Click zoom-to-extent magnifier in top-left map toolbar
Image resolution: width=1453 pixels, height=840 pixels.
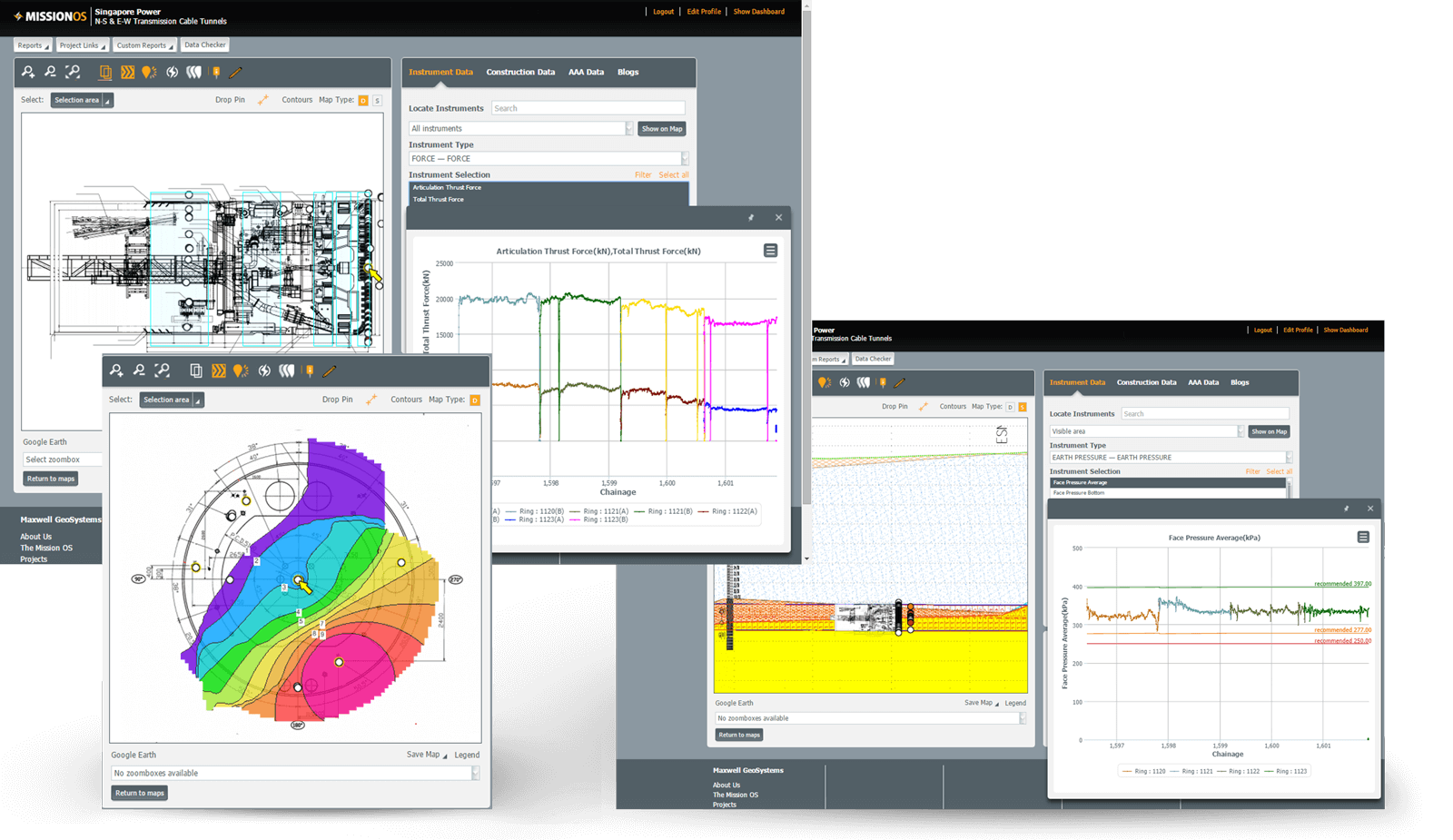[73, 72]
